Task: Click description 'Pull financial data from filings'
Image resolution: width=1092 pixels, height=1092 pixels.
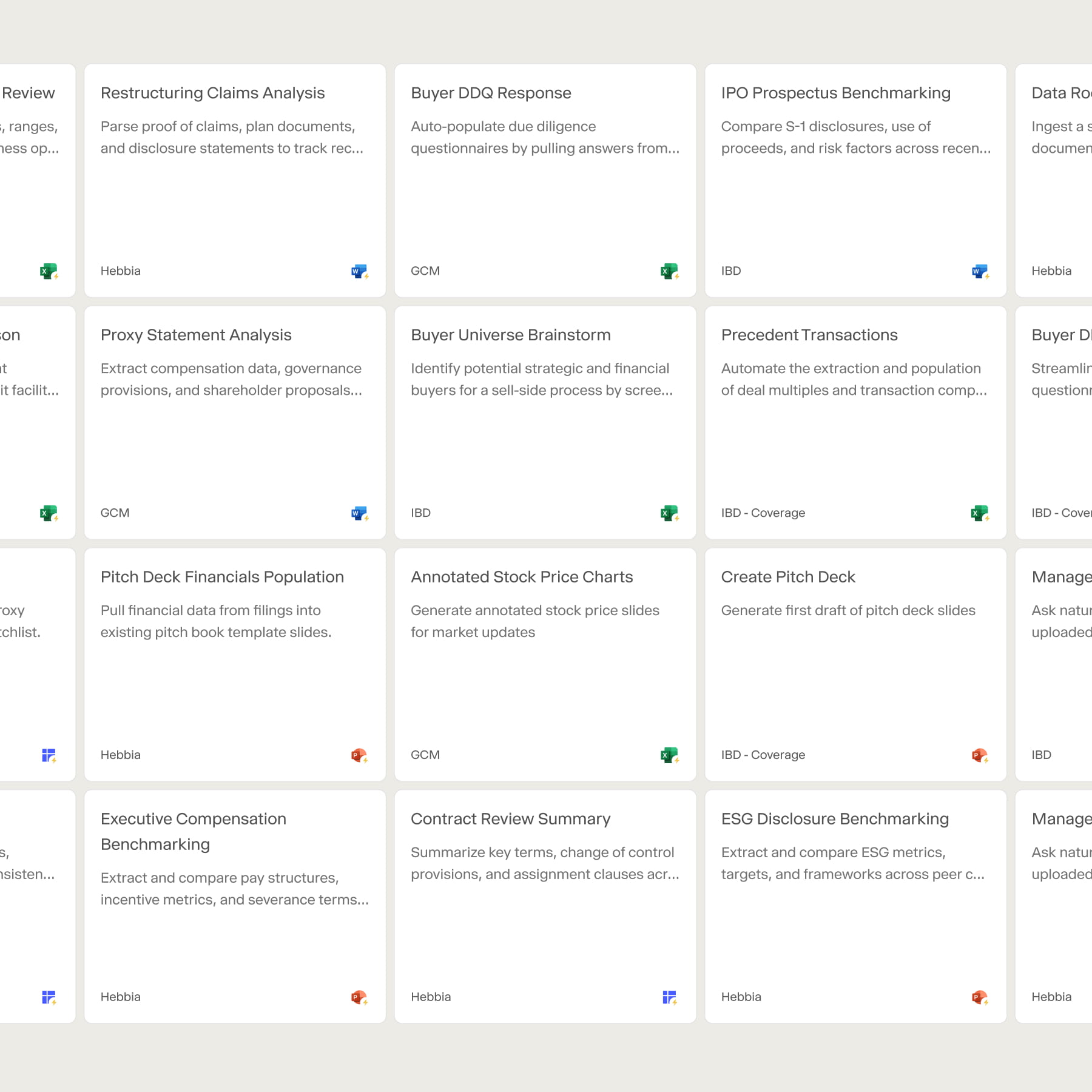Action: click(216, 621)
